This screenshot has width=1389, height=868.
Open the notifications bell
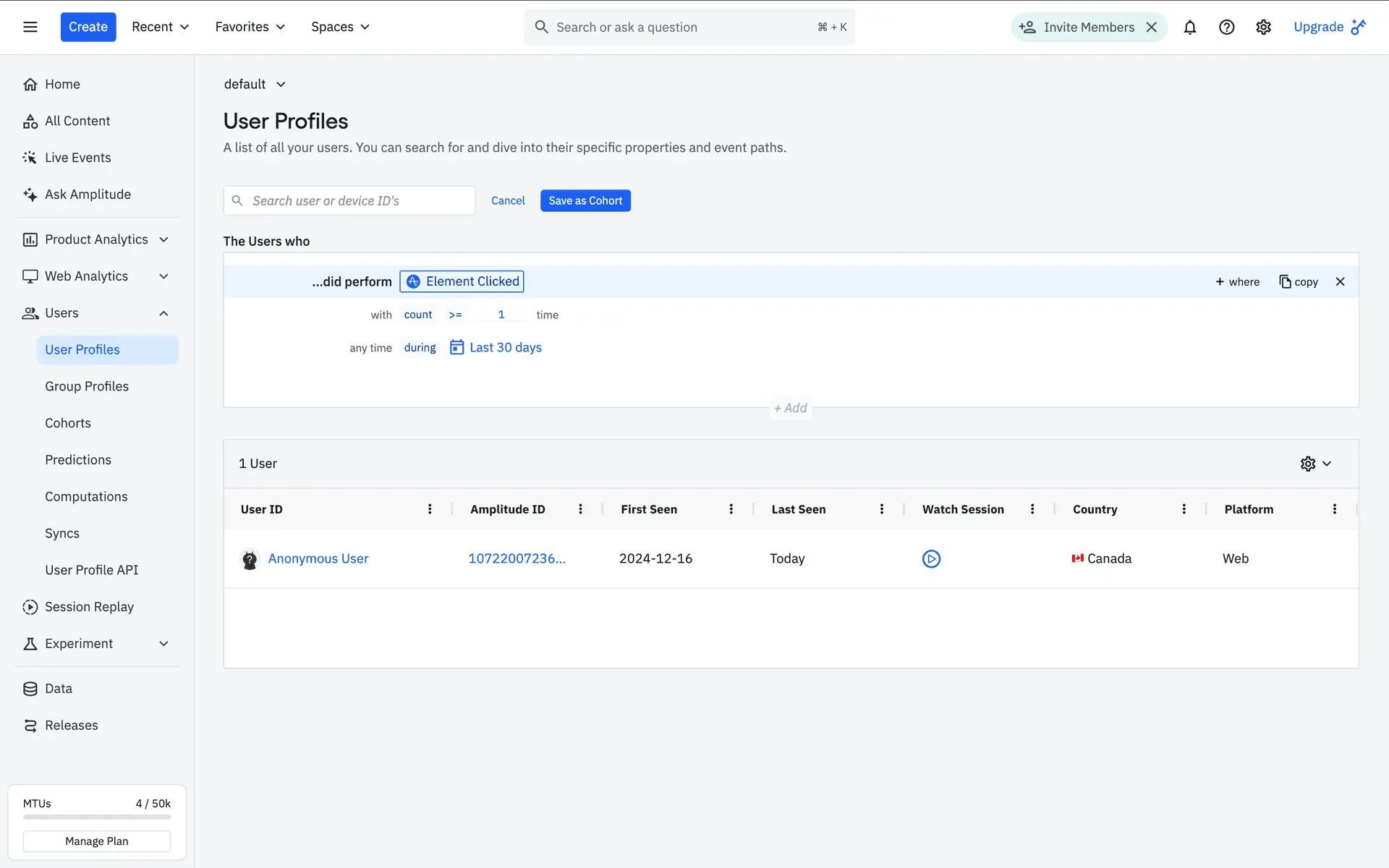click(x=1189, y=27)
